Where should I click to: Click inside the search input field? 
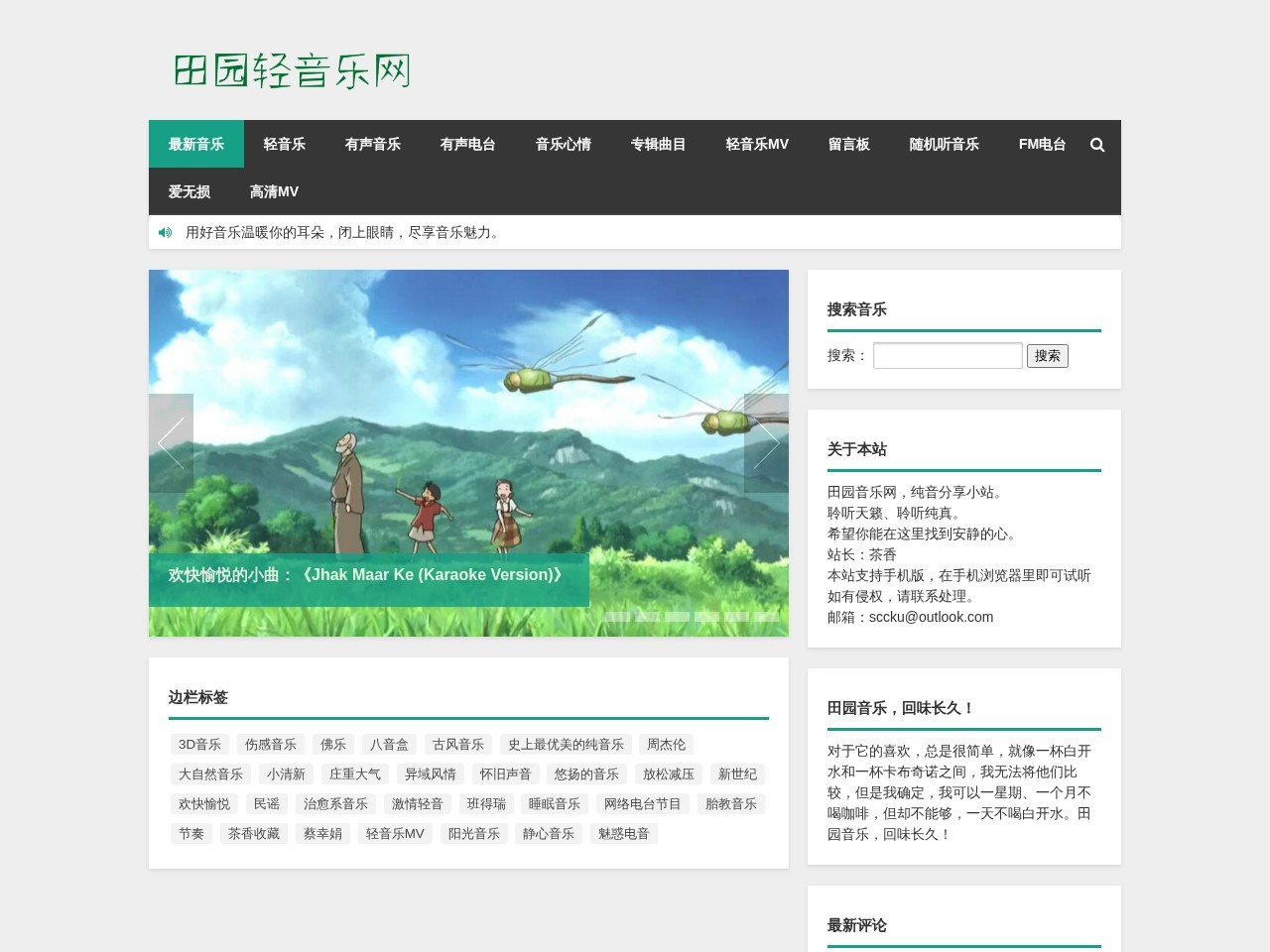[x=947, y=355]
